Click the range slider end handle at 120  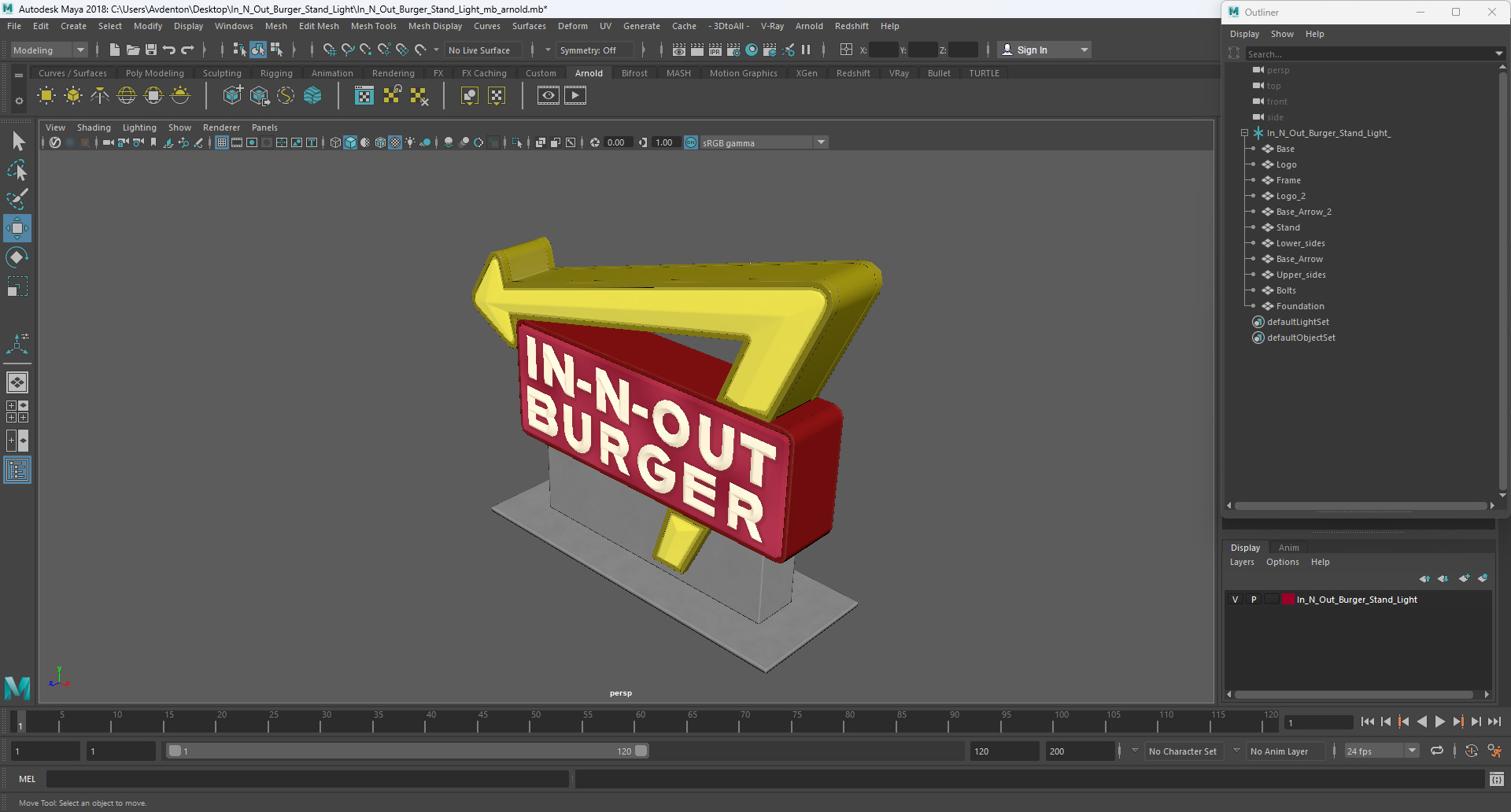tap(641, 751)
